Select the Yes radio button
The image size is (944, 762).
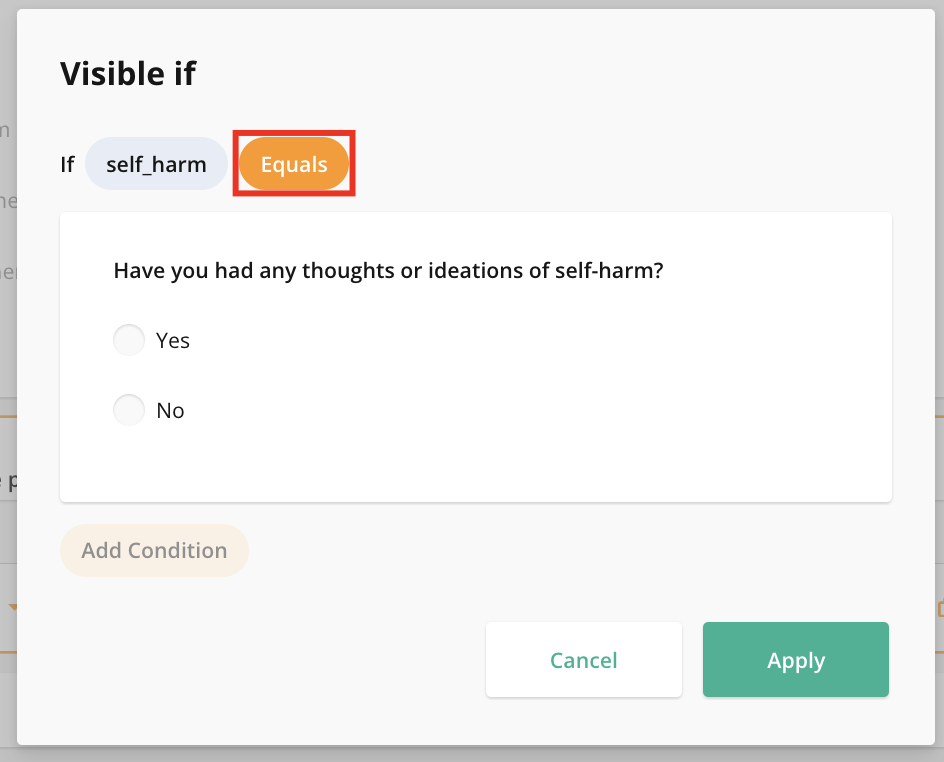pos(129,341)
